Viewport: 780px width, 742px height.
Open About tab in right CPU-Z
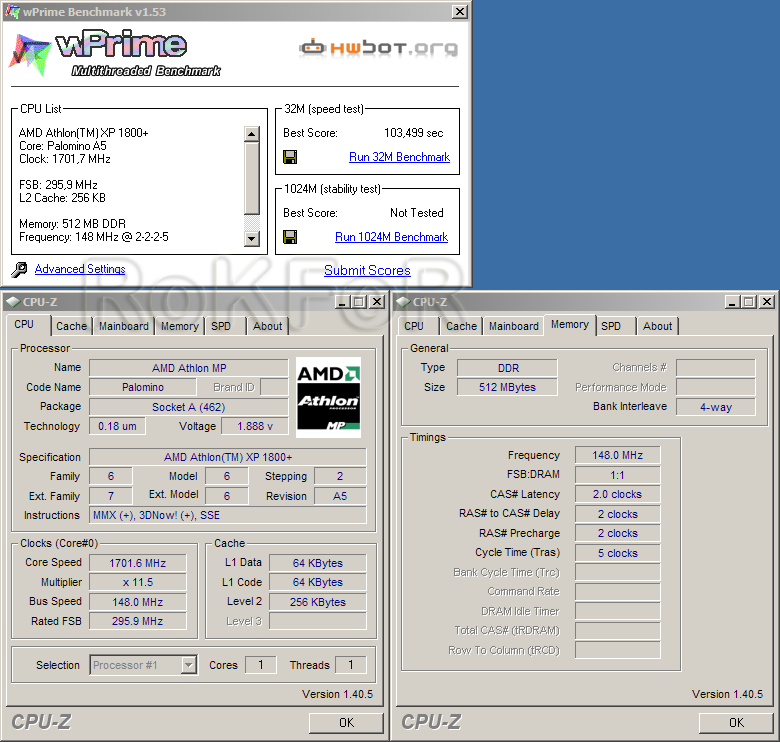(x=658, y=326)
